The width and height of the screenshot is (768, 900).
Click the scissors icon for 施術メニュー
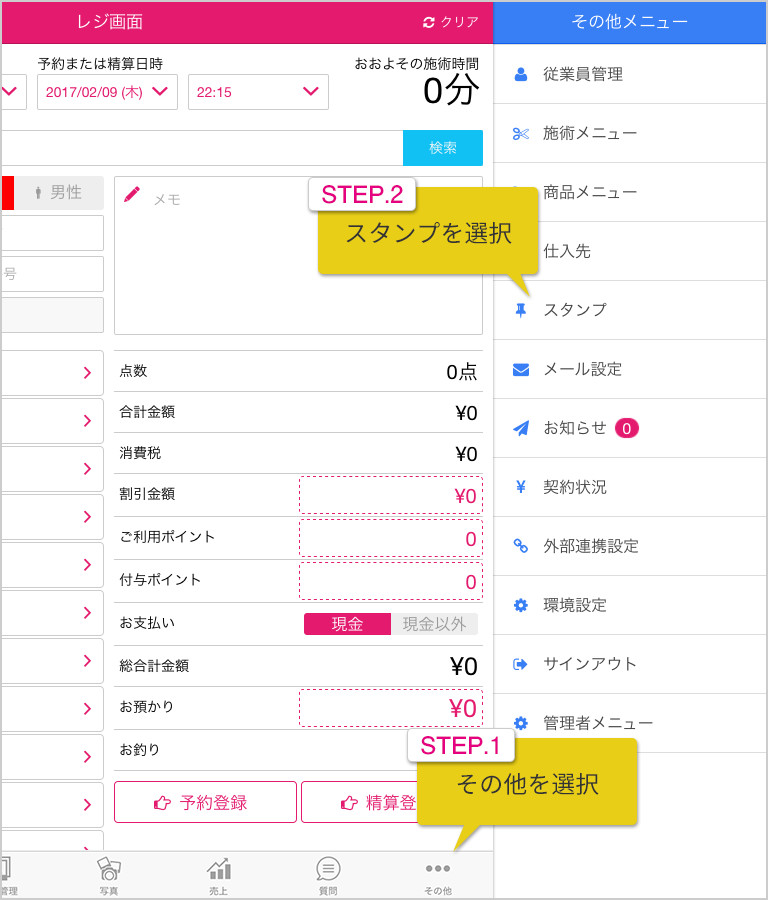point(521,134)
